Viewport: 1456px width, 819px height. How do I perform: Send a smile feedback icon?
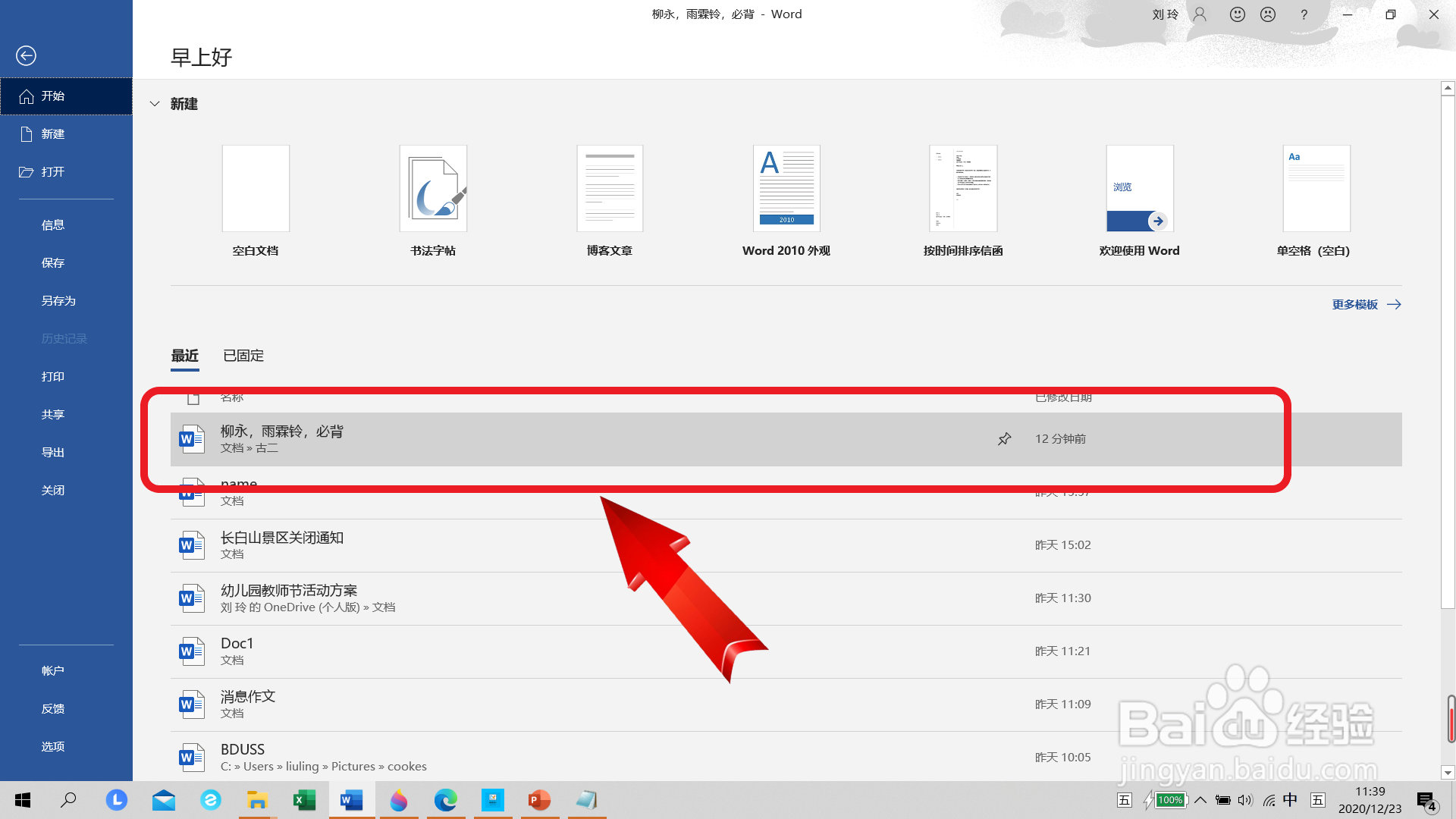(x=1238, y=14)
